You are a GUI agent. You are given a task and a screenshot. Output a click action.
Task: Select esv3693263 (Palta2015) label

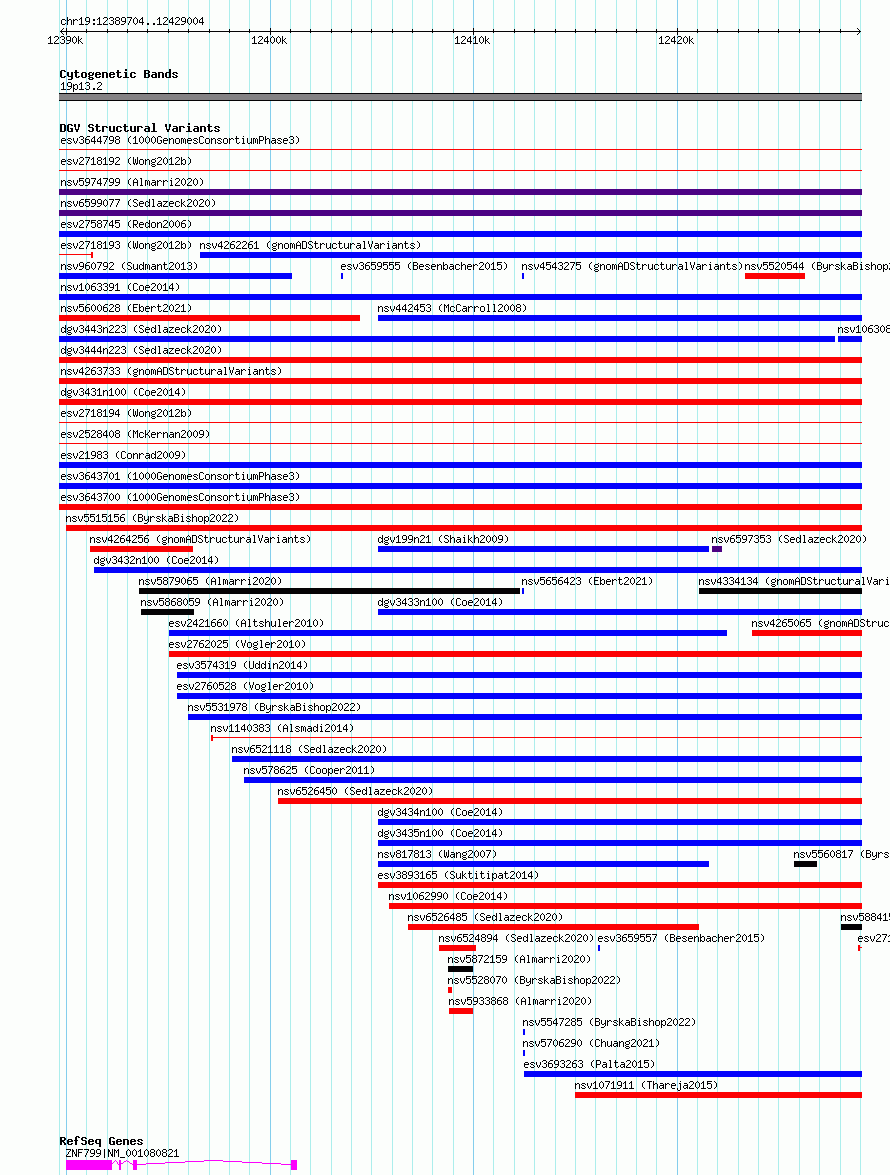(590, 1063)
